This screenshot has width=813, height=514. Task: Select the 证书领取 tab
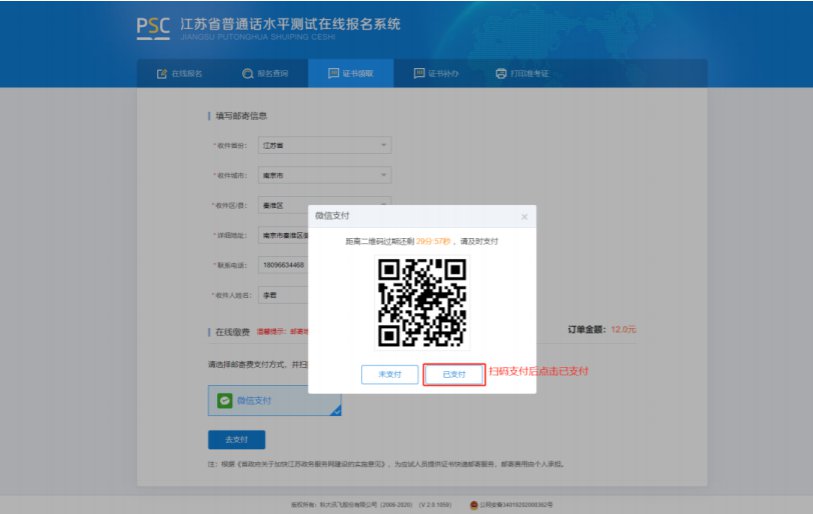point(351,74)
